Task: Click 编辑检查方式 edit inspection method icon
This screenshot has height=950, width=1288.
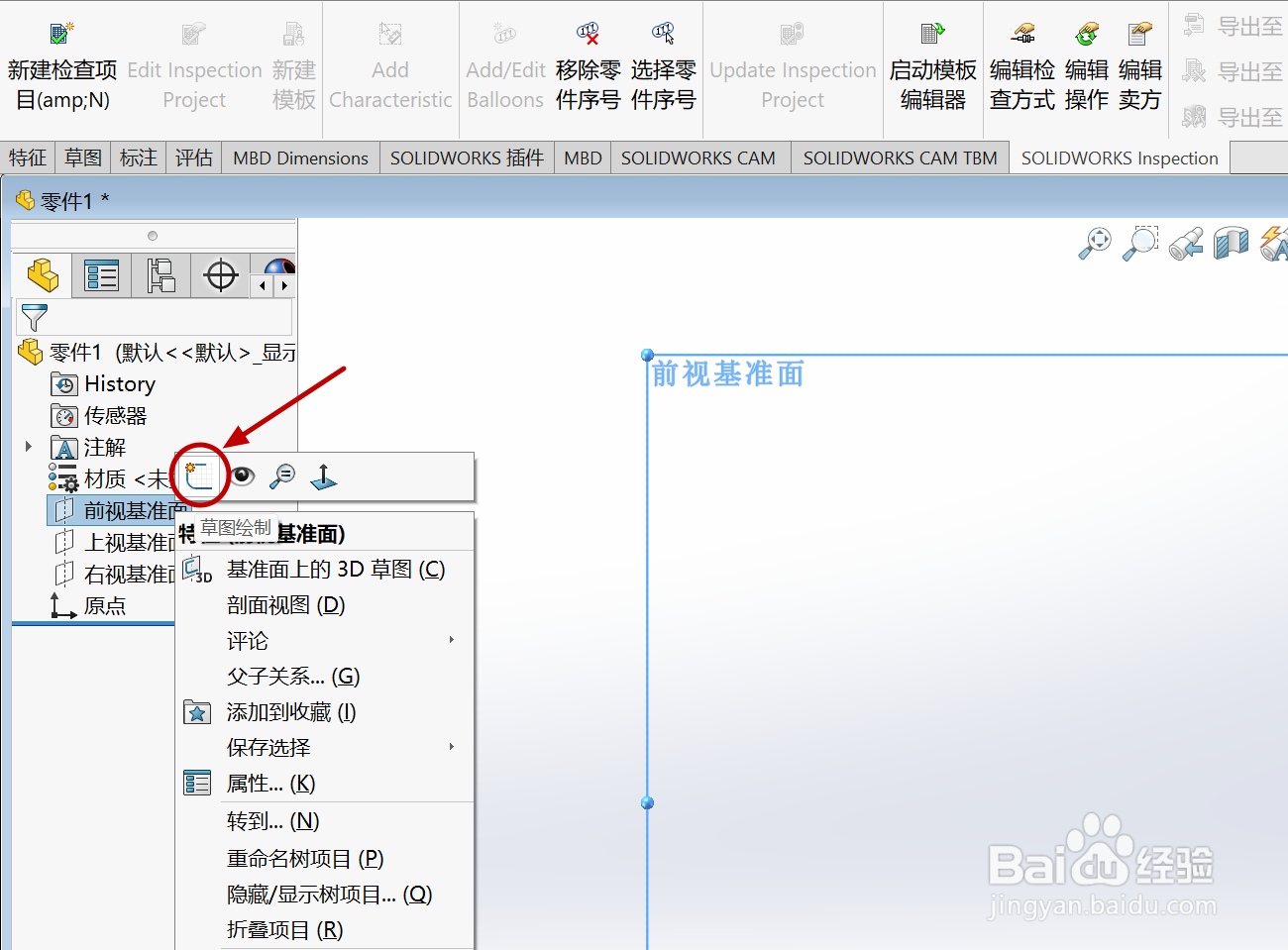Action: tap(1022, 34)
